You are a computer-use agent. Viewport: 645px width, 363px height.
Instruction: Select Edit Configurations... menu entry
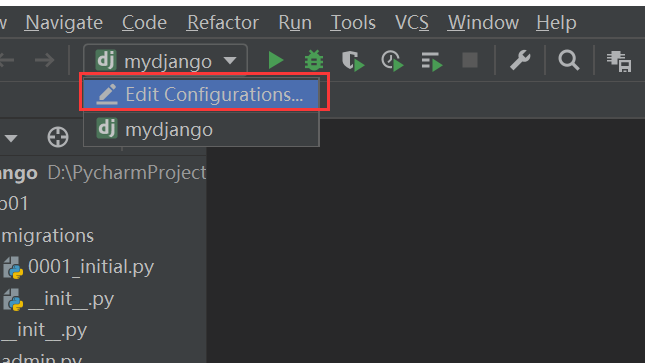click(201, 94)
